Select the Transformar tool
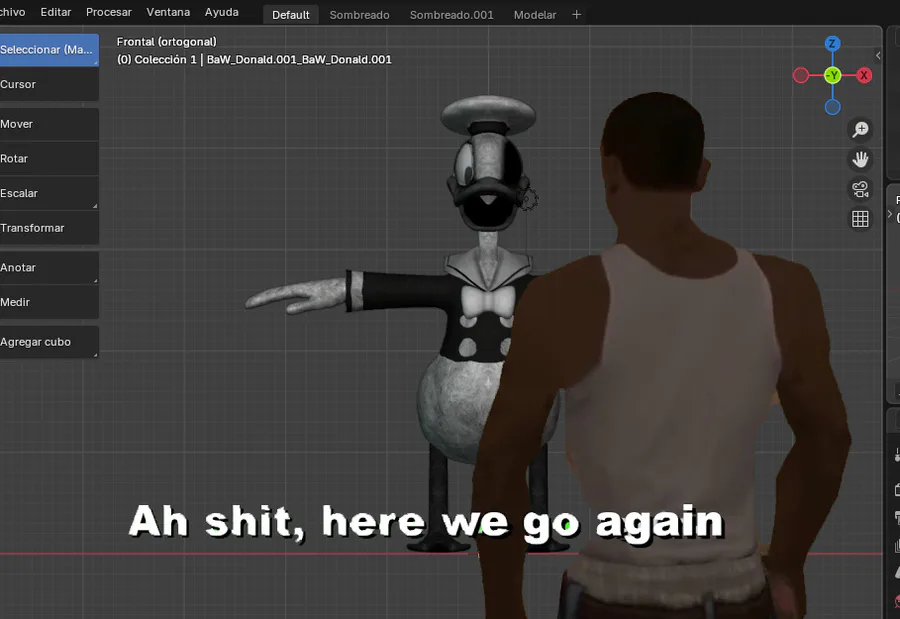This screenshot has width=900, height=619. (x=49, y=228)
